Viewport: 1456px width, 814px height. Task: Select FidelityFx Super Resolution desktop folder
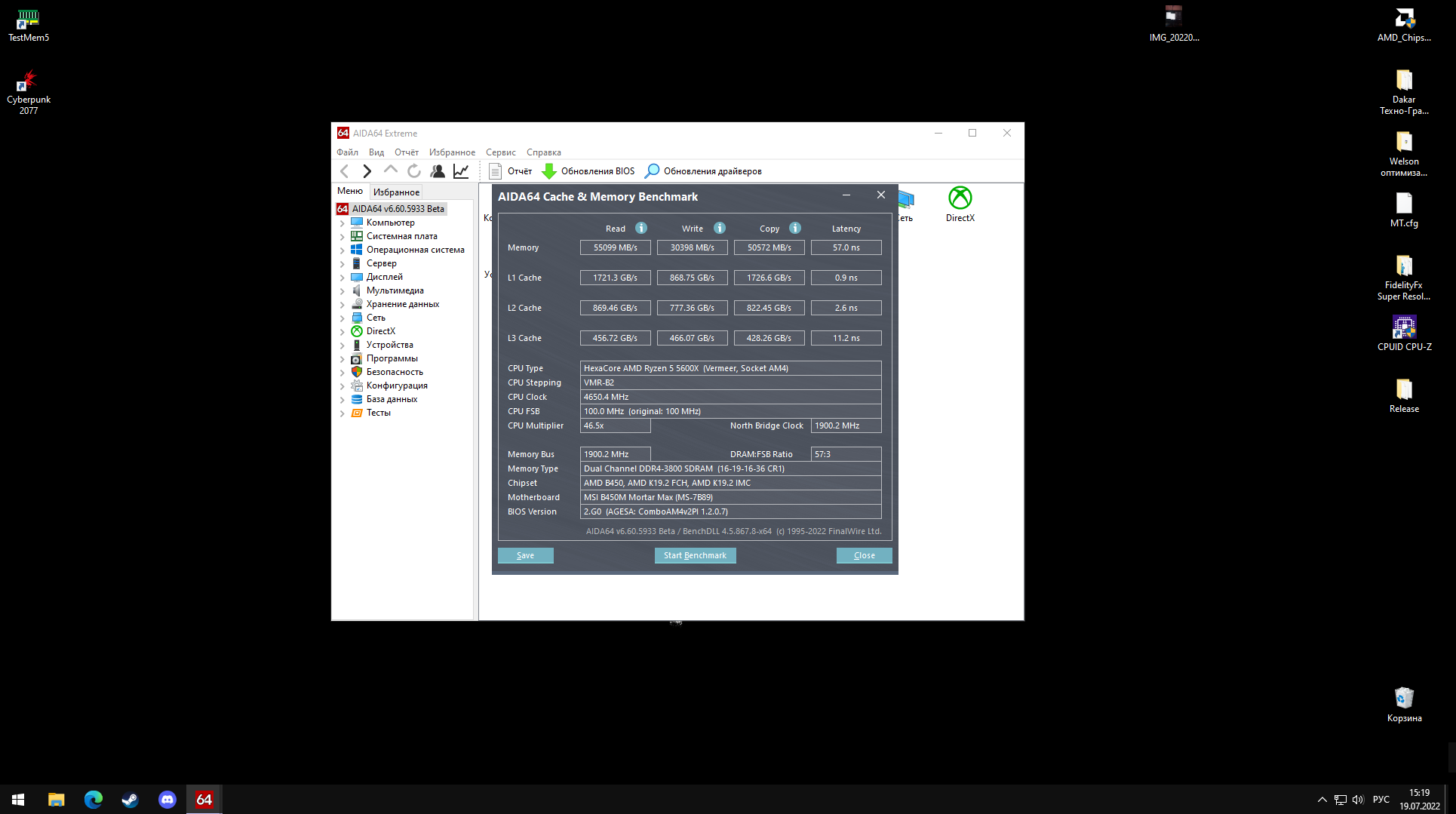pos(1404,278)
